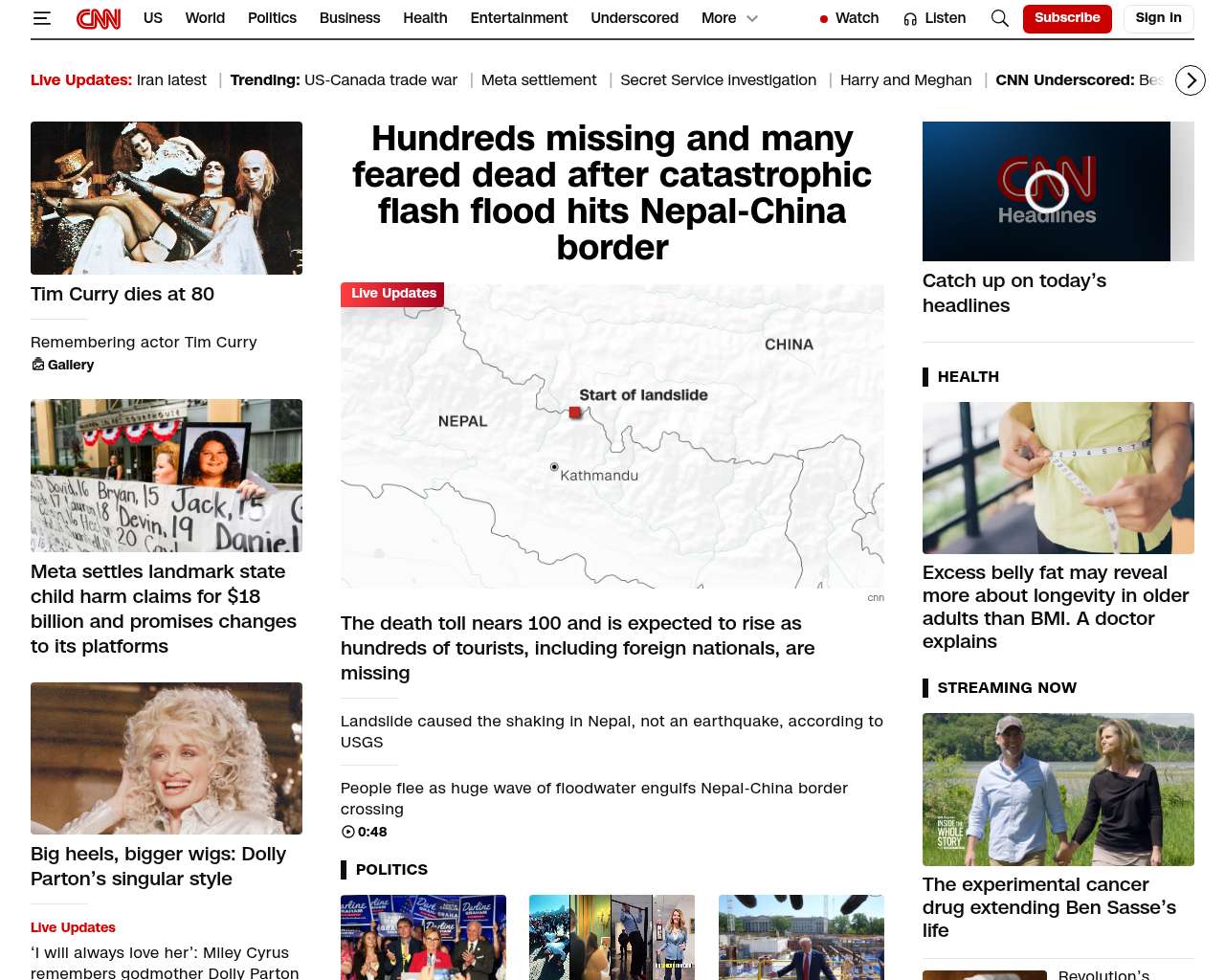This screenshot has width=1225, height=980.
Task: Click the Watch link in the header
Action: click(x=857, y=18)
